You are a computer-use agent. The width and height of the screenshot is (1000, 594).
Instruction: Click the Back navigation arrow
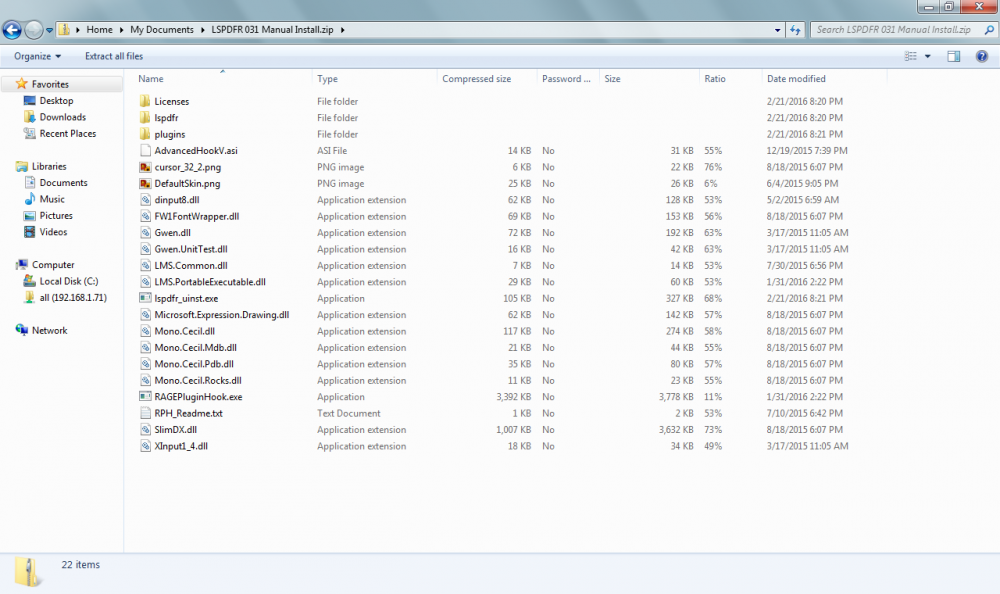[11, 29]
